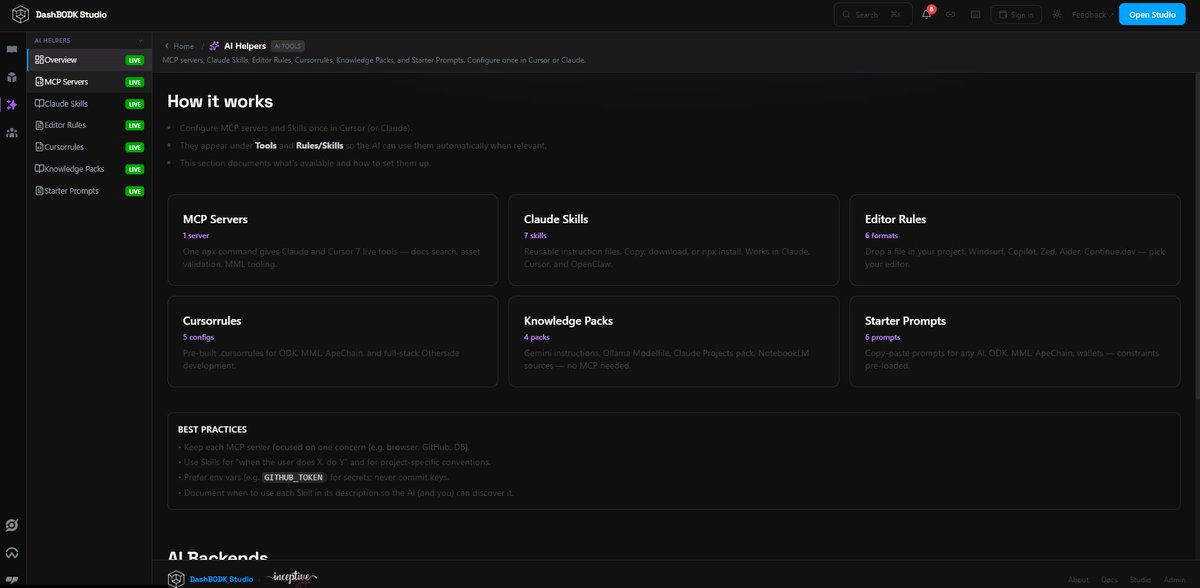Open Starter Prompts in the sidebar
The width and height of the screenshot is (1200, 588).
click(x=88, y=191)
